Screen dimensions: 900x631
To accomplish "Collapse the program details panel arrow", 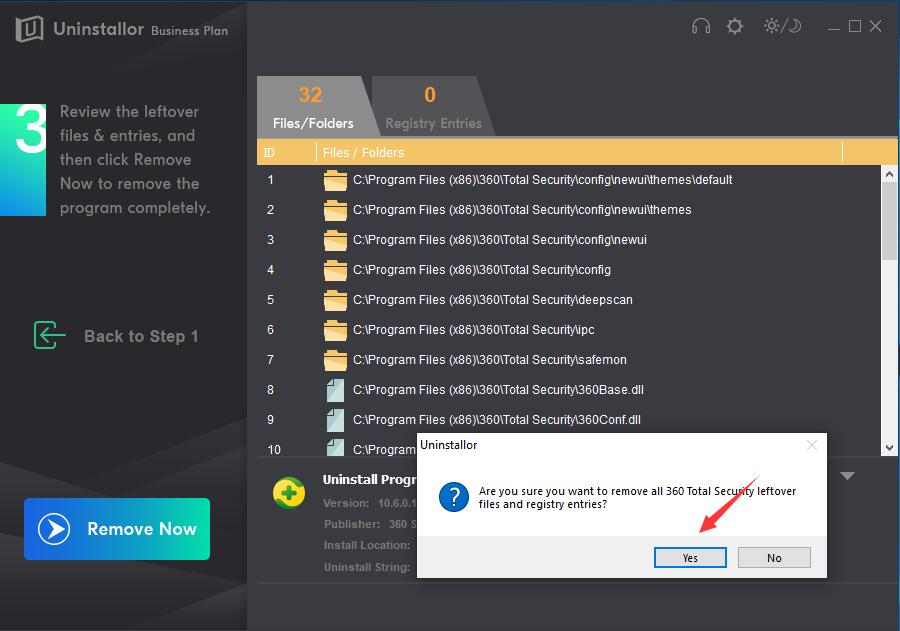I will tap(847, 476).
